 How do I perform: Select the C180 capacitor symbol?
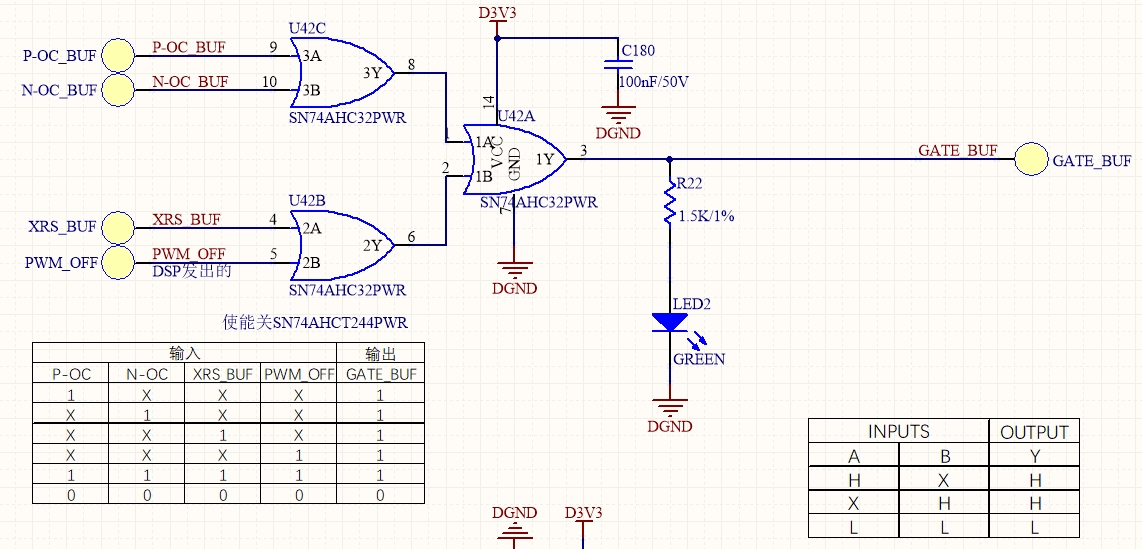[x=618, y=66]
